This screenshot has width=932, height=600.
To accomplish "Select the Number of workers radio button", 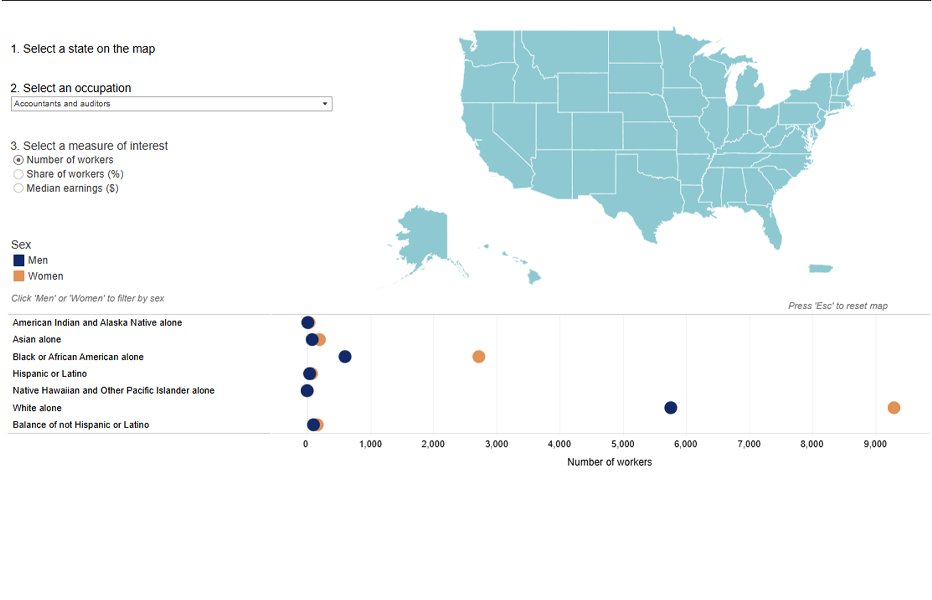I will [18, 160].
